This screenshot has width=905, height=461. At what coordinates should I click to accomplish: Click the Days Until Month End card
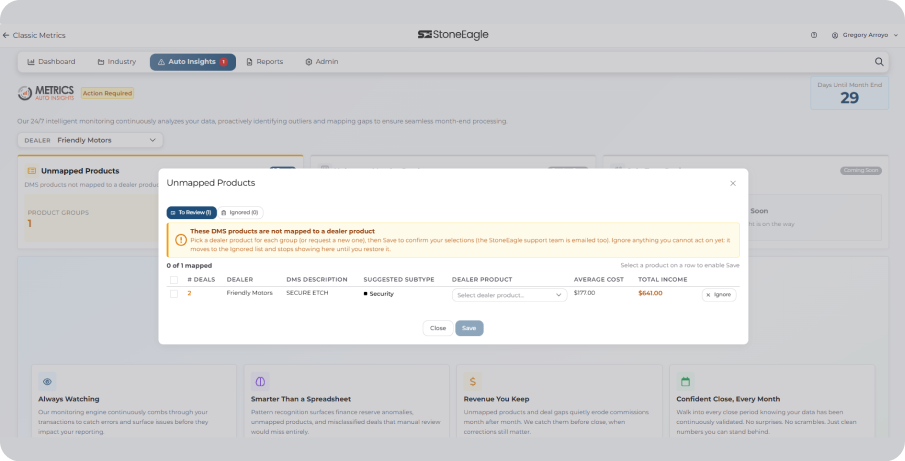coord(849,93)
